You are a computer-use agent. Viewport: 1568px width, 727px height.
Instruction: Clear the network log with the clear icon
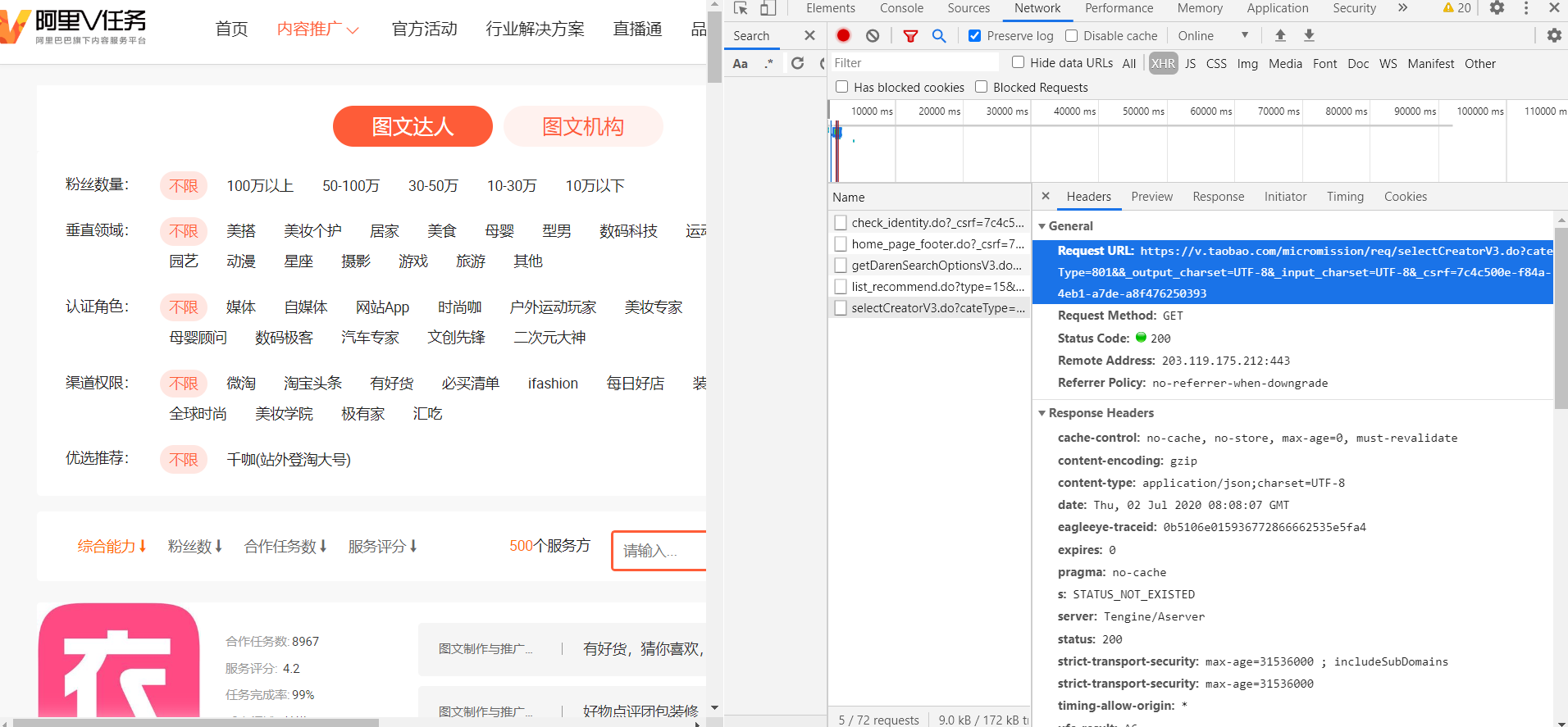click(x=873, y=35)
